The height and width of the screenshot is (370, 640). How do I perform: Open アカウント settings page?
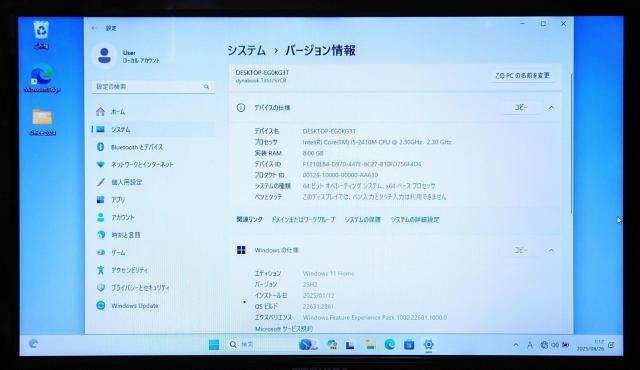(x=153, y=217)
